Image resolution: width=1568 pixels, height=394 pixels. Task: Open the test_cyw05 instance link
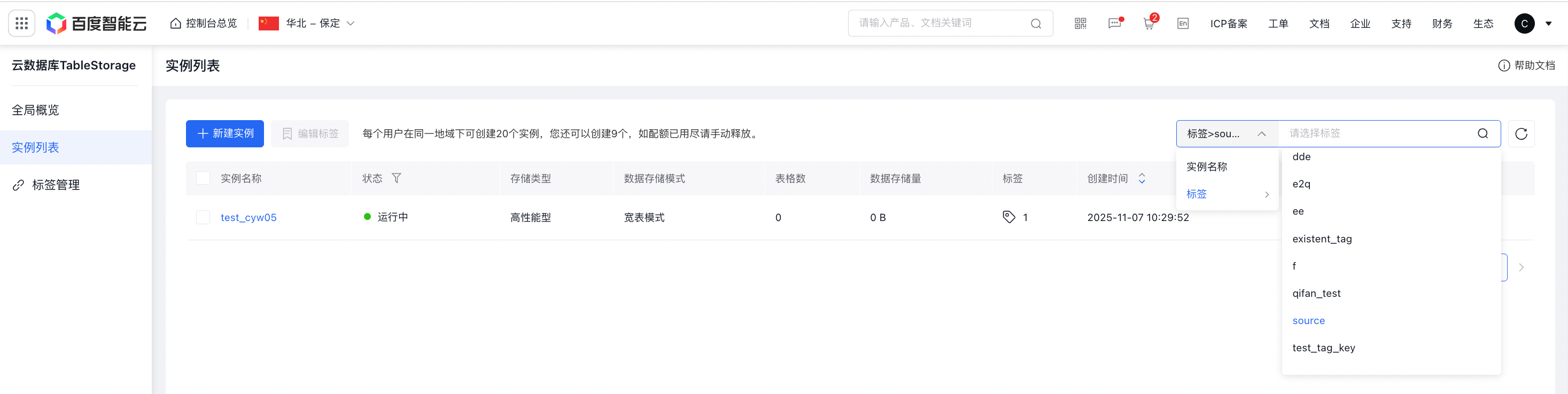click(249, 217)
